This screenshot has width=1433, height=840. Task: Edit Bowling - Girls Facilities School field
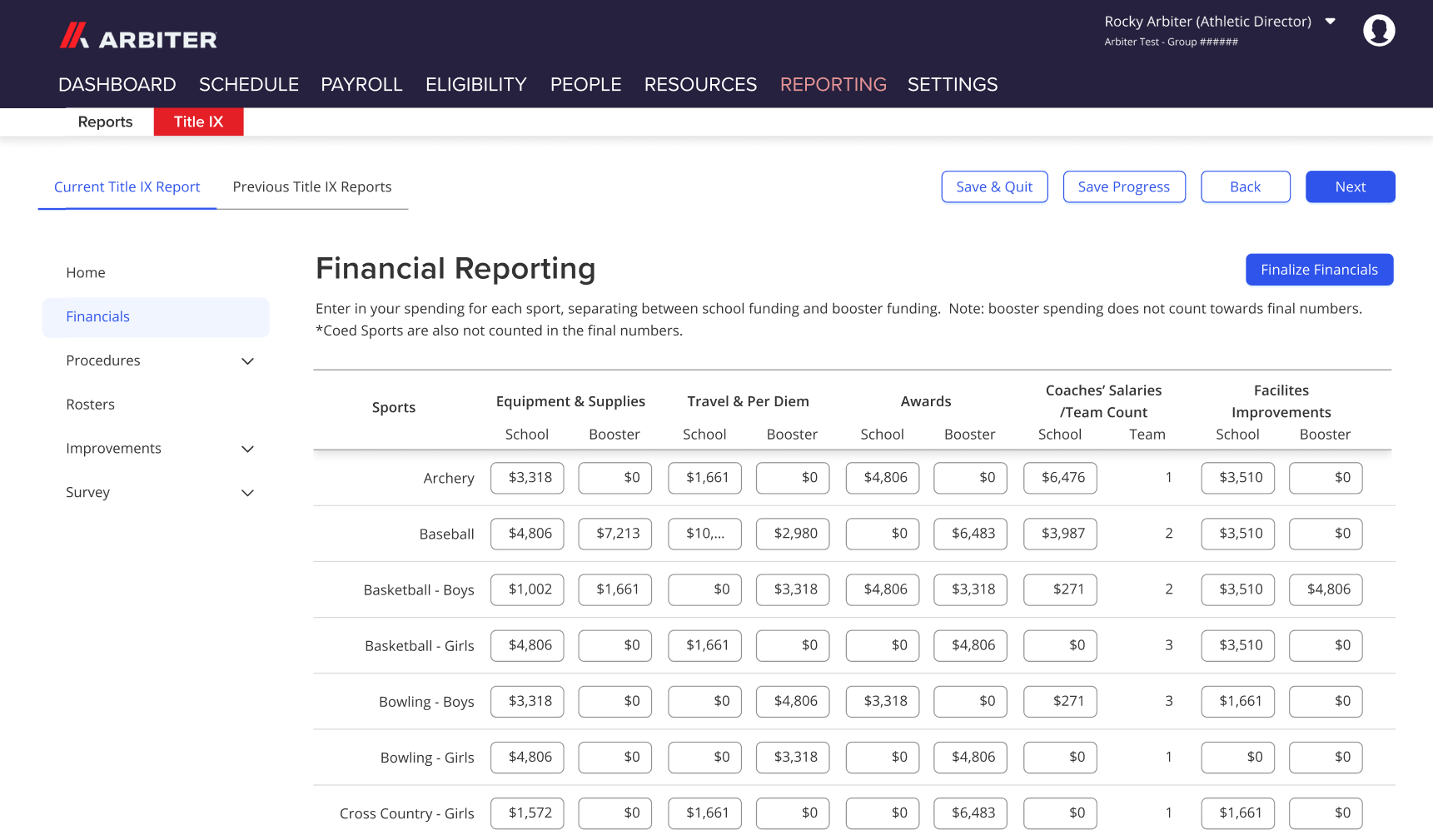click(1238, 758)
